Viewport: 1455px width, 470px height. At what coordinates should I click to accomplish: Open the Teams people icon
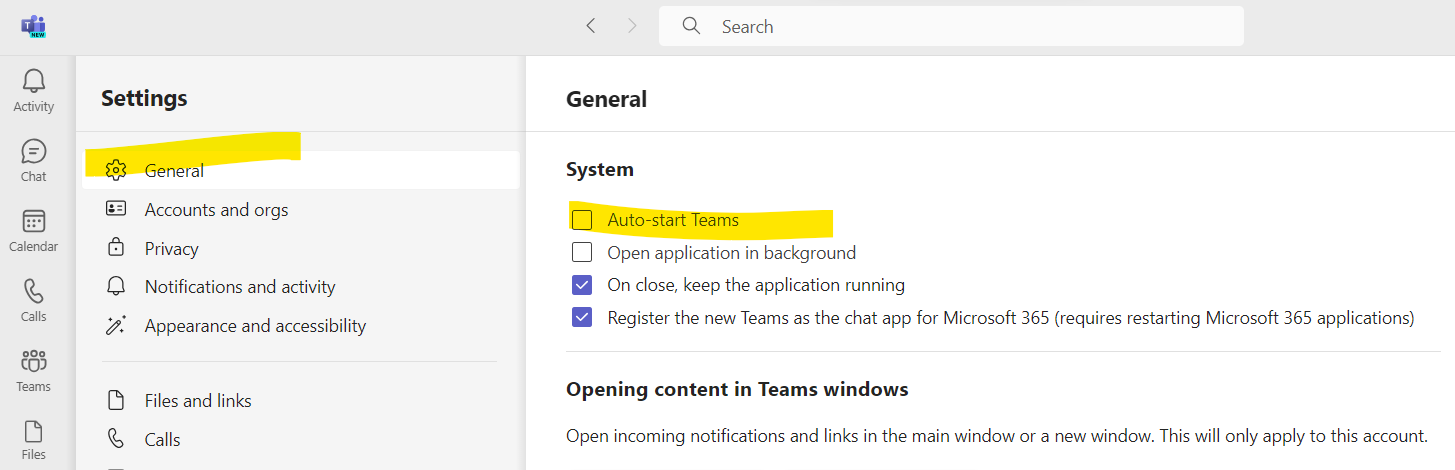[x=34, y=360]
